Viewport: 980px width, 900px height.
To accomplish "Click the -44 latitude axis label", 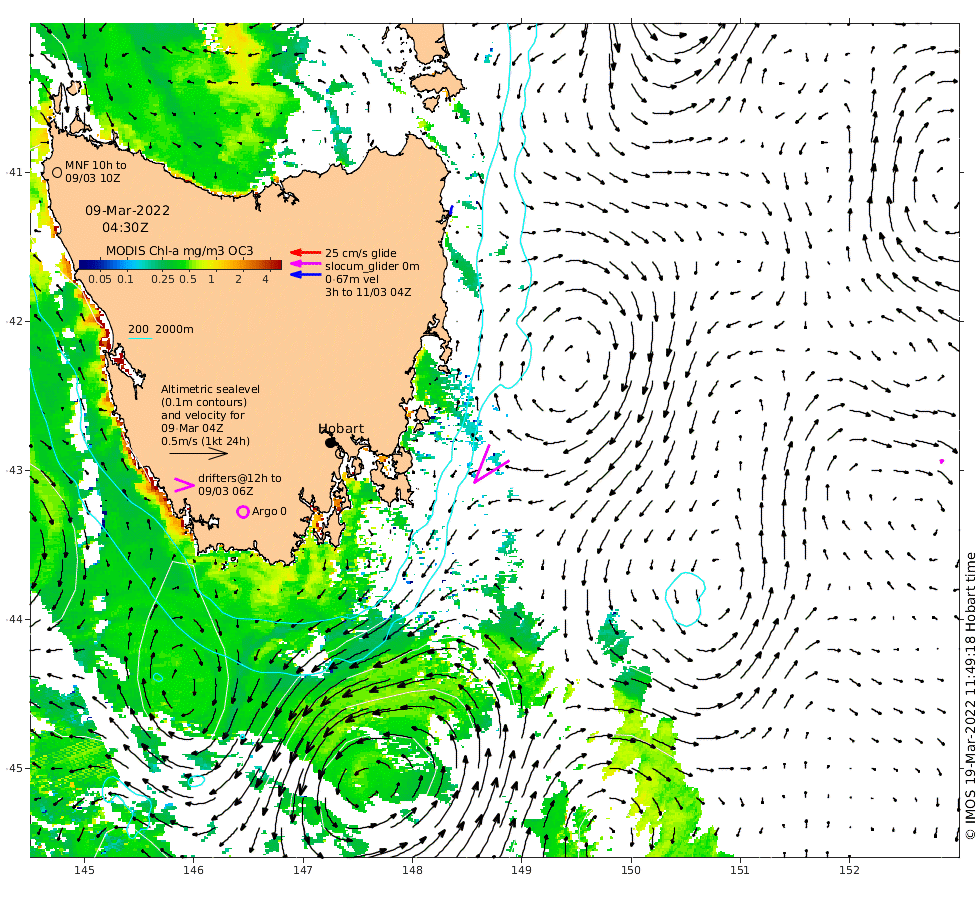I will point(14,619).
